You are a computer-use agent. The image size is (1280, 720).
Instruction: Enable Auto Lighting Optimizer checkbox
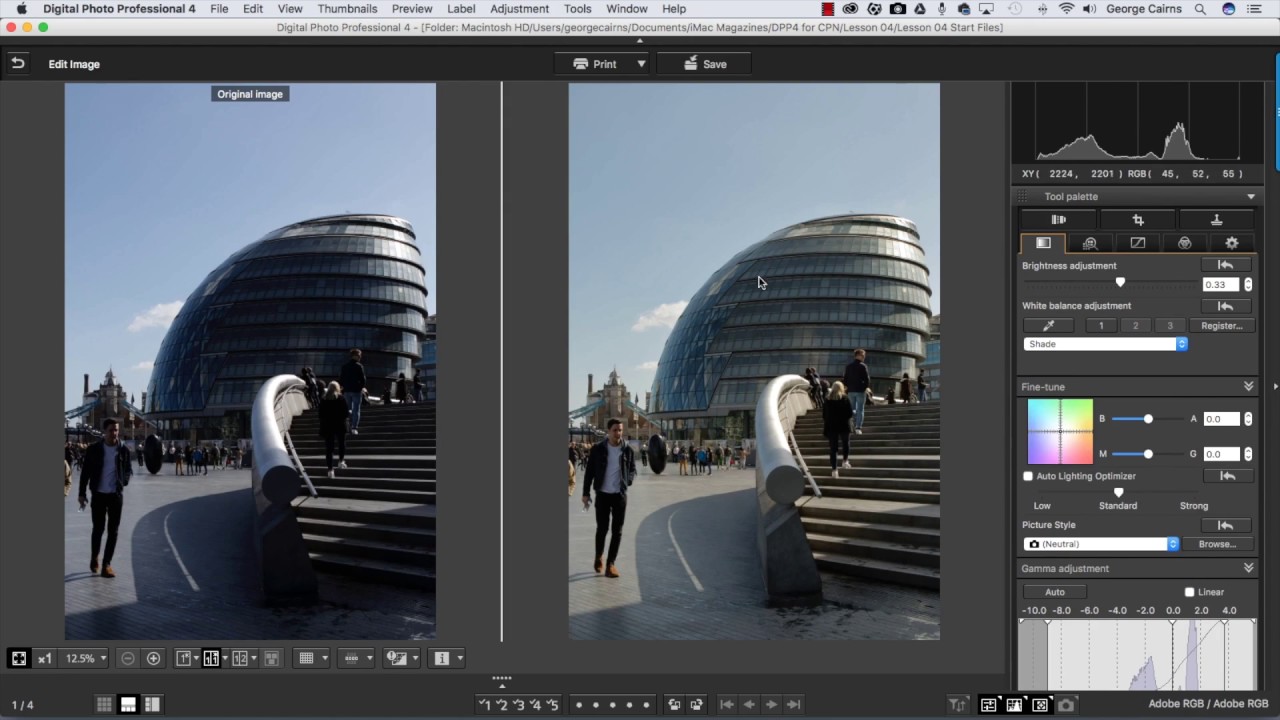tap(1028, 476)
